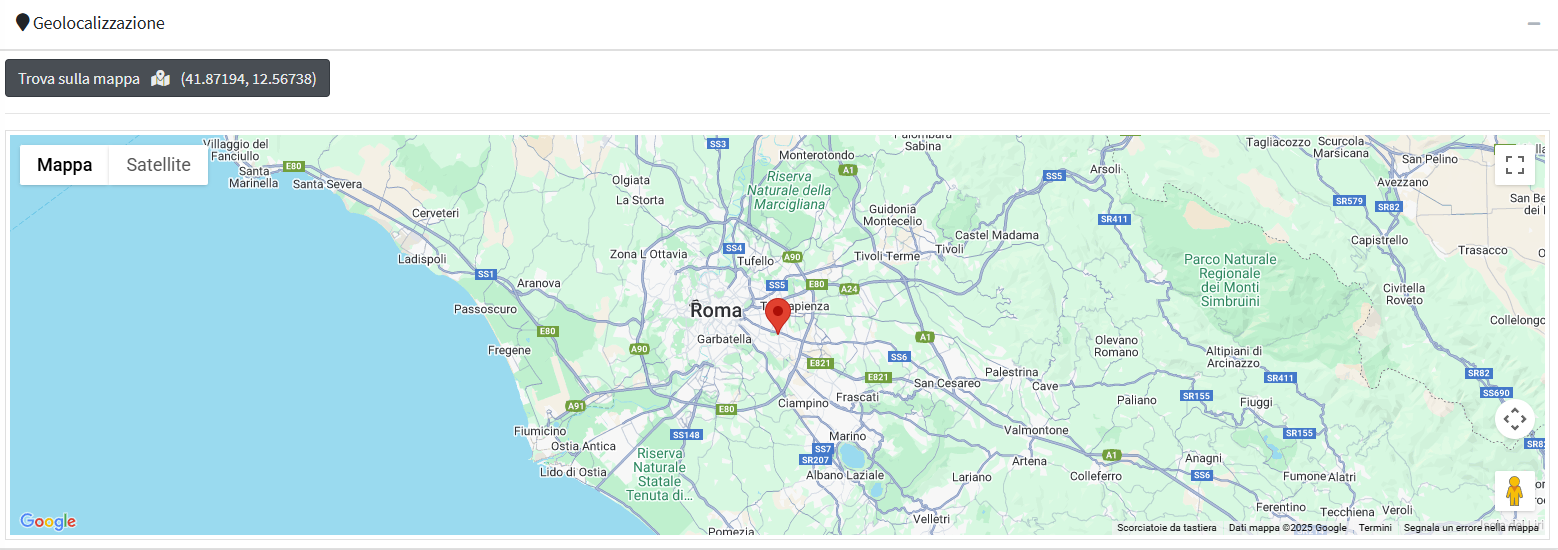1558x550 pixels.
Task: Click the Pomezia label
Action: pyautogui.click(x=731, y=531)
